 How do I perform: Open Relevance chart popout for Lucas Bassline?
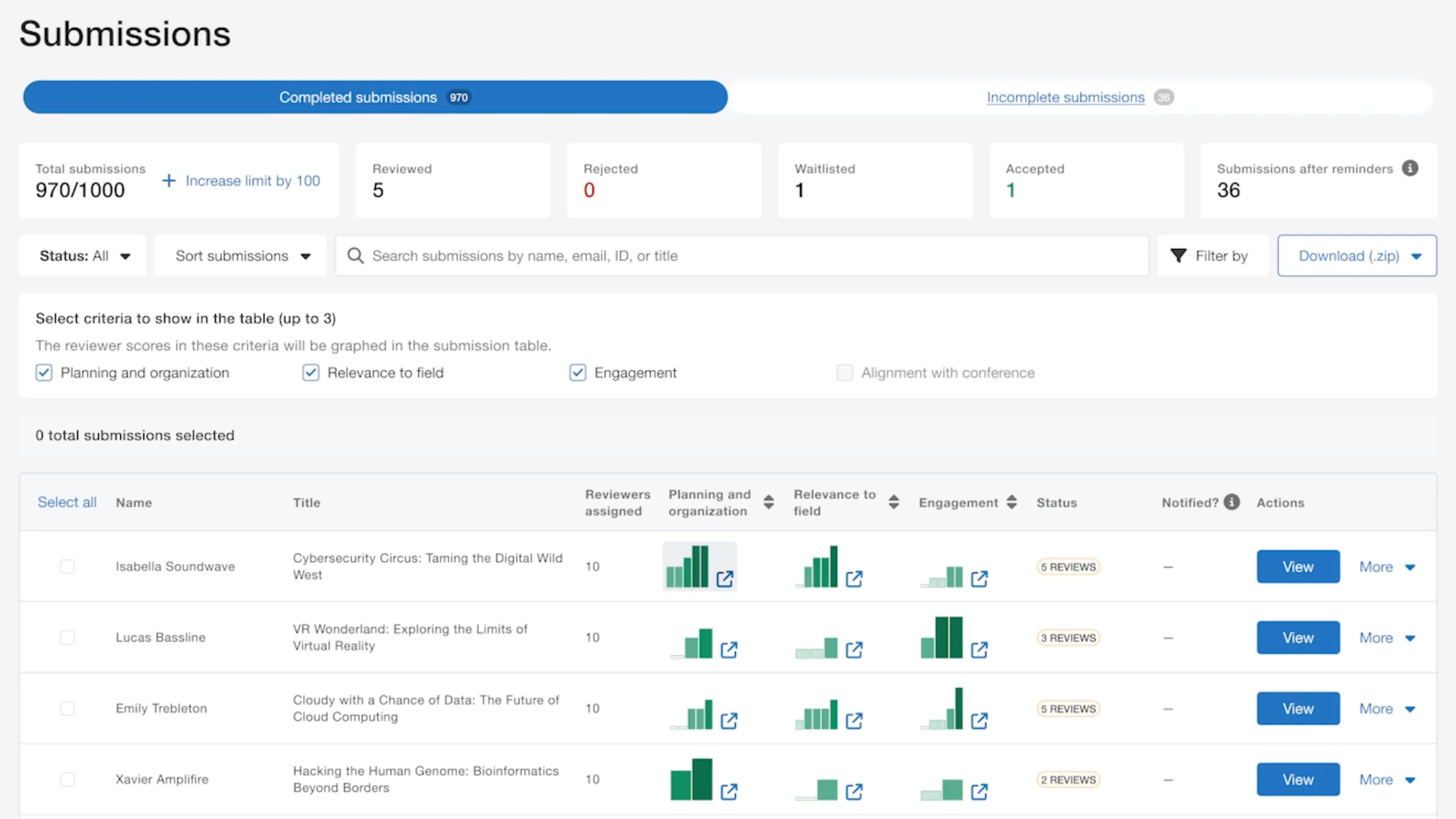click(854, 650)
